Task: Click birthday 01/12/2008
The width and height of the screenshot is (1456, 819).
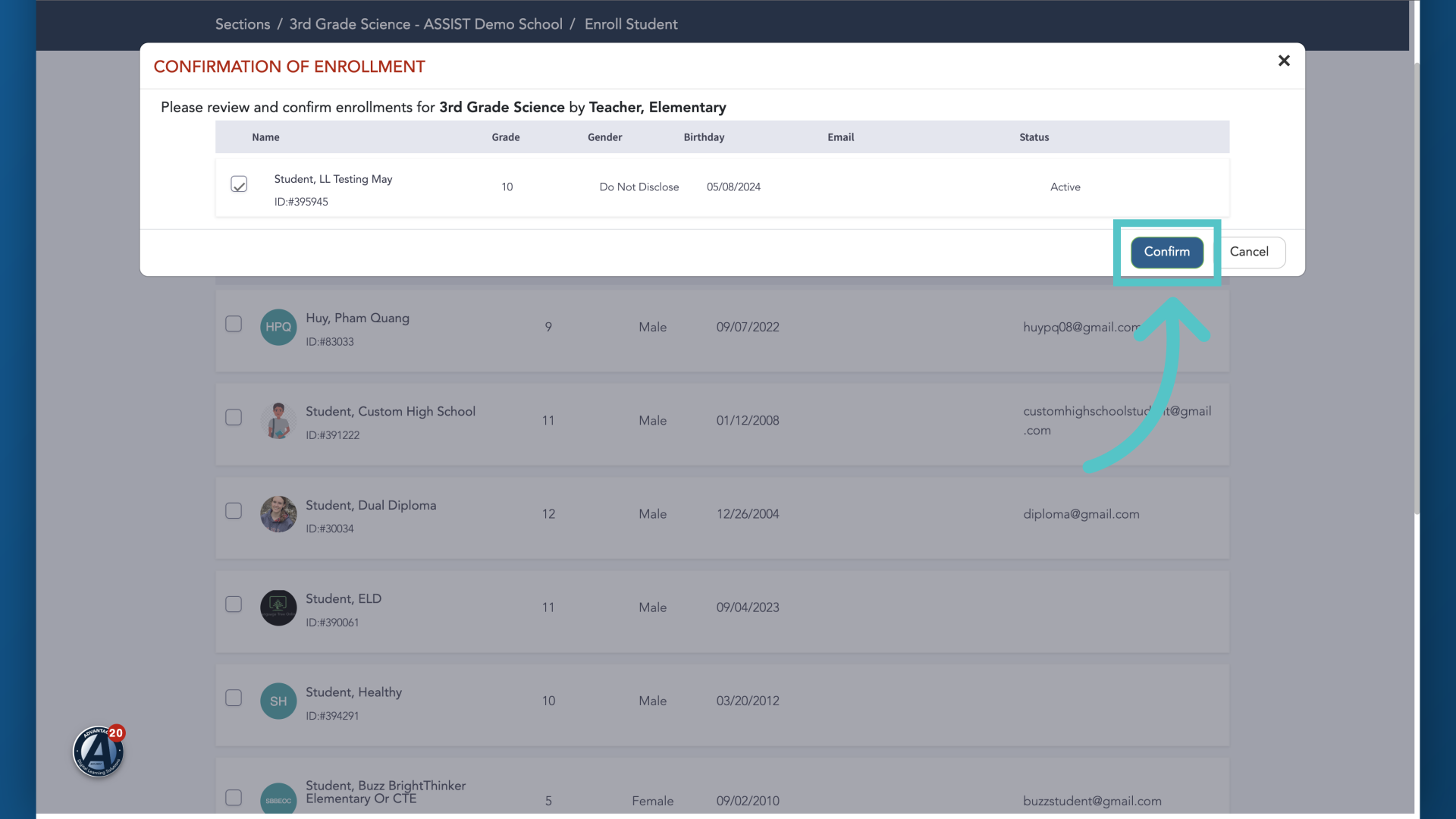Action: (748, 420)
